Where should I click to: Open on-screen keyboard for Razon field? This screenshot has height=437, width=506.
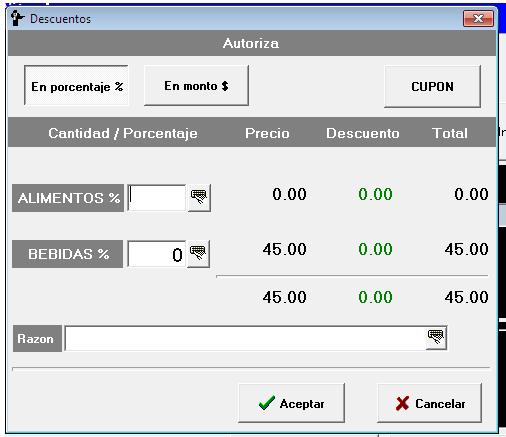[436, 338]
